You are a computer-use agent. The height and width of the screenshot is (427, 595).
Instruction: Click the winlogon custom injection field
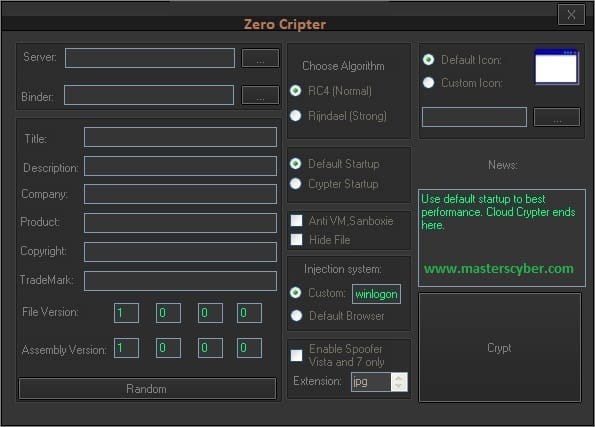tap(376, 294)
